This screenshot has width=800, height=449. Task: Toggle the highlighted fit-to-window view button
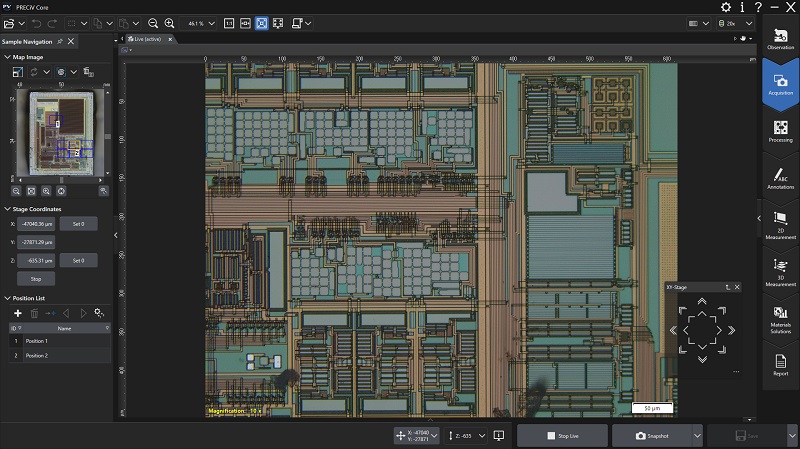[261, 23]
